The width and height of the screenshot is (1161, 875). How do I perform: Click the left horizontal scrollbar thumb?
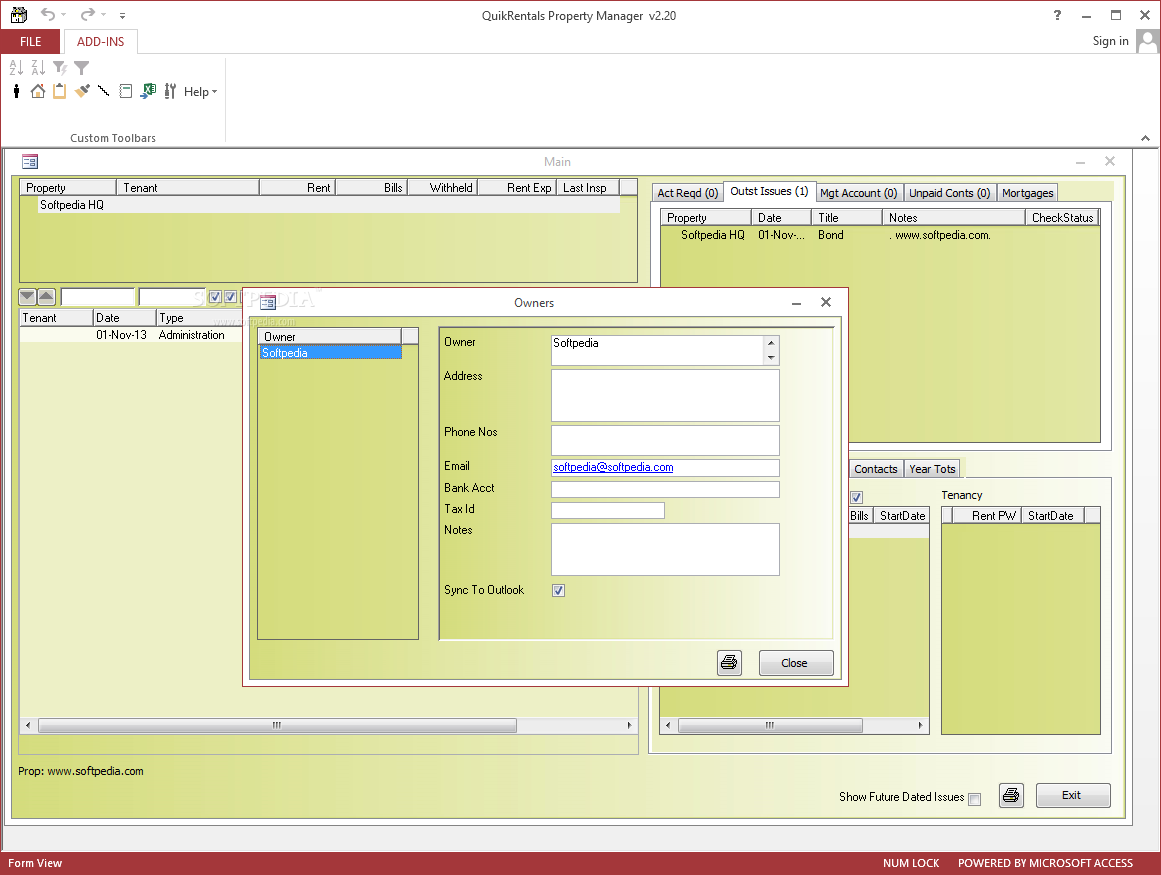tap(277, 725)
